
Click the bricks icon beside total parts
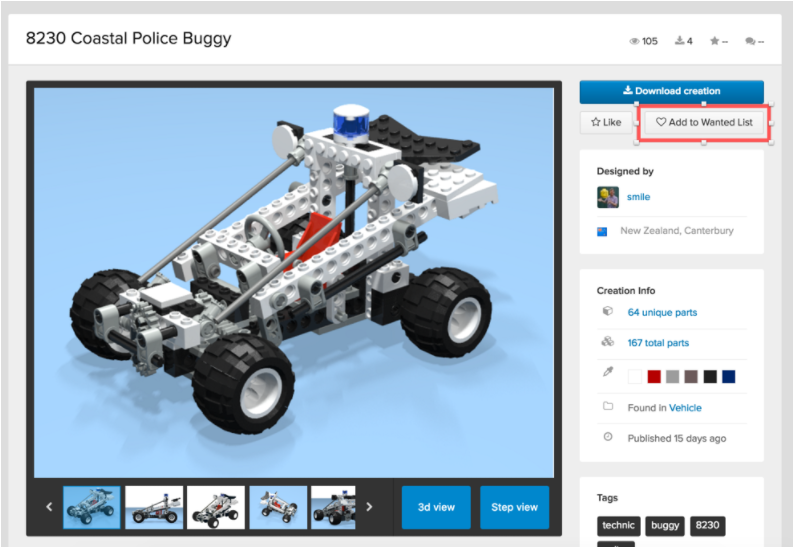pyautogui.click(x=607, y=341)
